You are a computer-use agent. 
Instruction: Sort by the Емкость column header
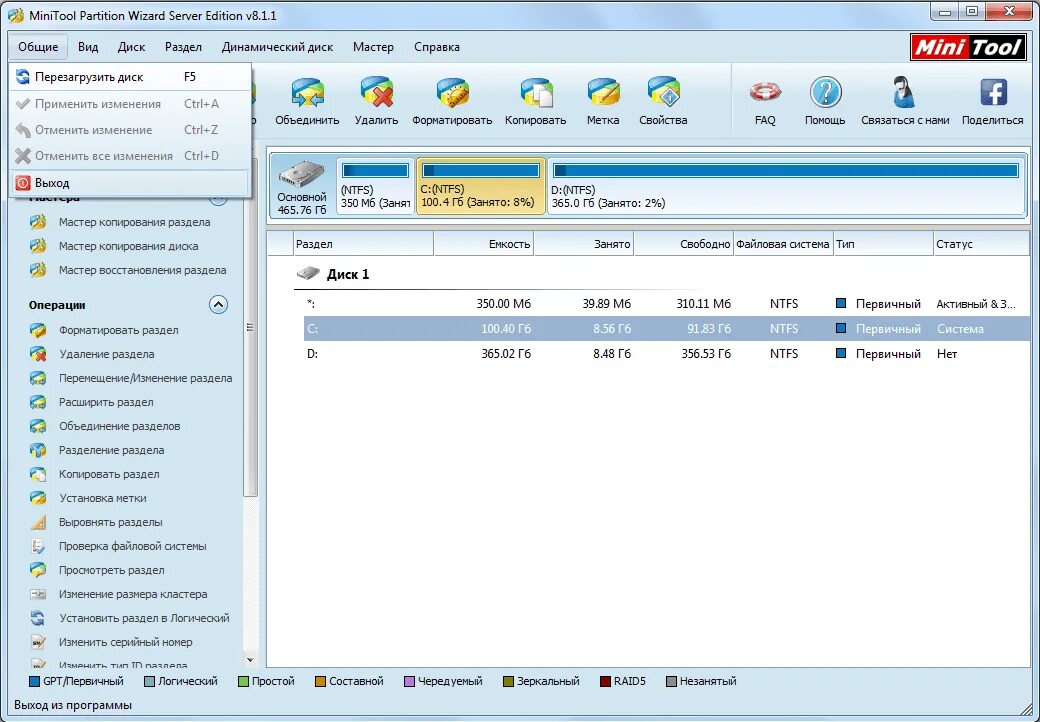(484, 244)
